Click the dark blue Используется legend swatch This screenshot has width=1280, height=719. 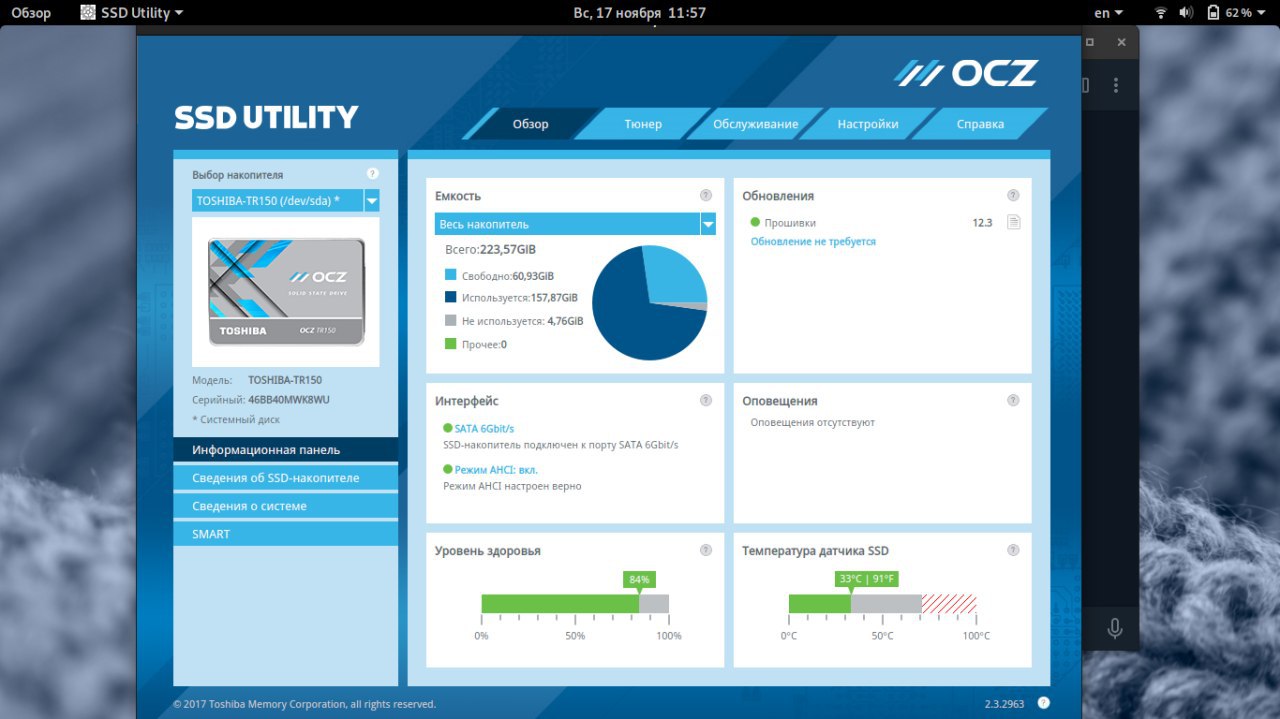point(451,297)
